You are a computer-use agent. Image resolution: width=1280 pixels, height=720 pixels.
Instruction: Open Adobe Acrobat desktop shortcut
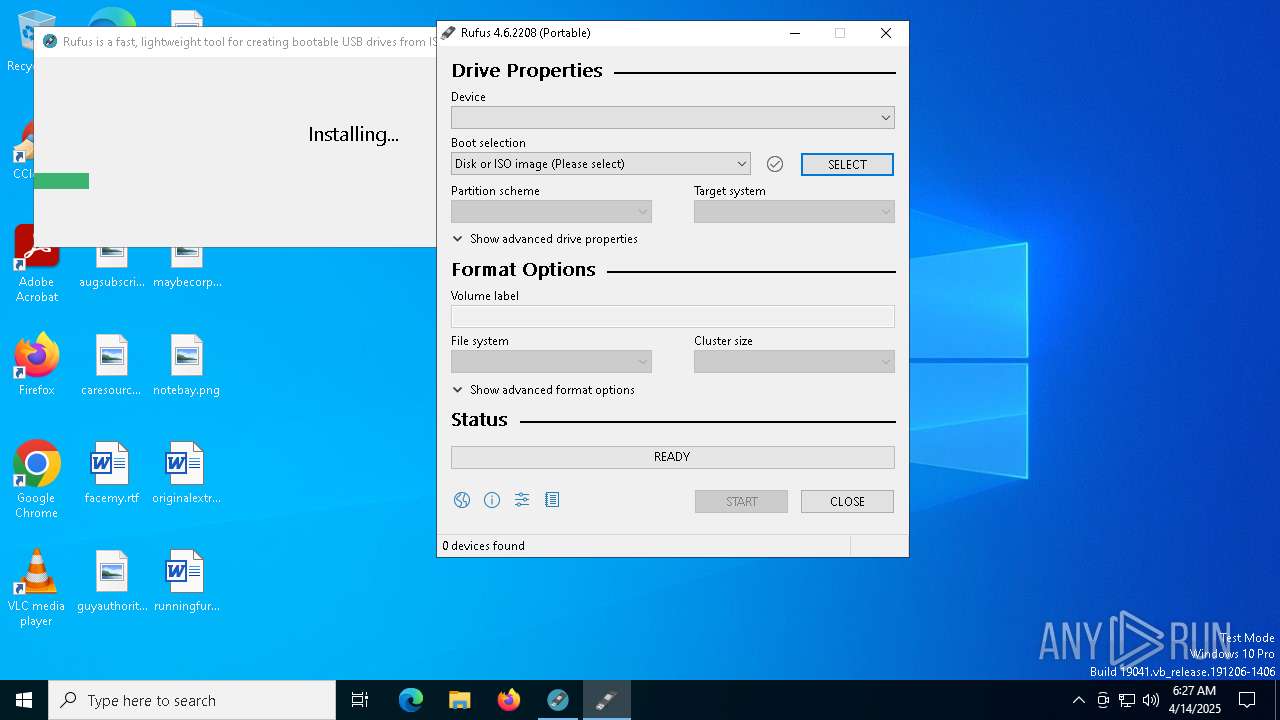(x=37, y=265)
